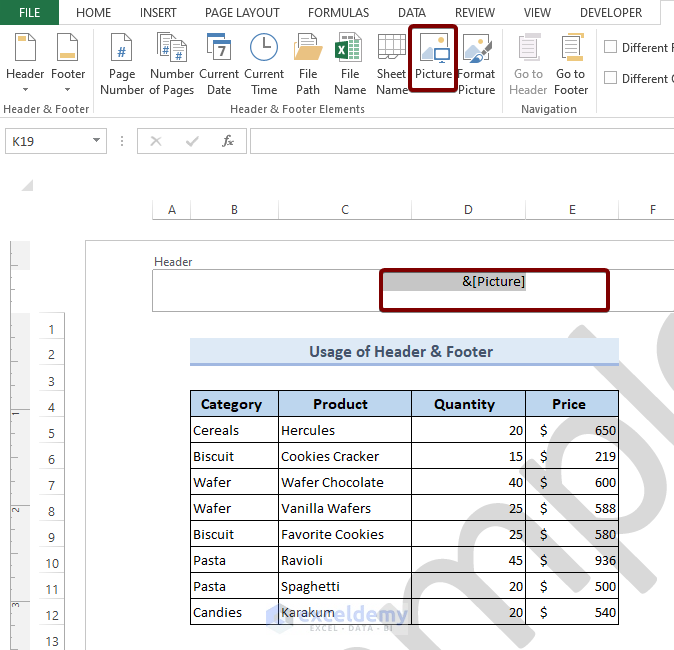Insert Current Date element
Image resolution: width=674 pixels, height=650 pixels.
click(219, 64)
